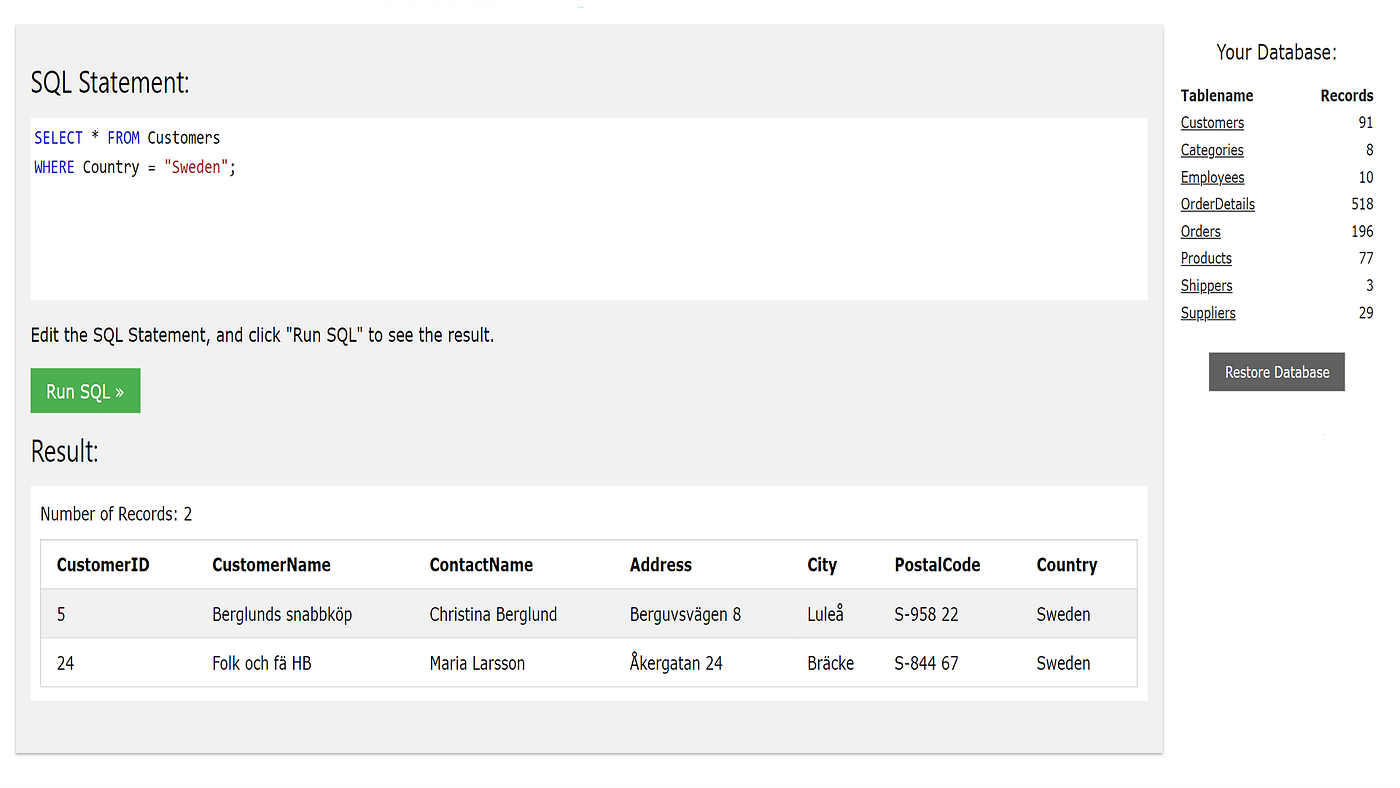The width and height of the screenshot is (1400, 788).
Task: Click the Records count for Customers
Action: (x=1367, y=122)
